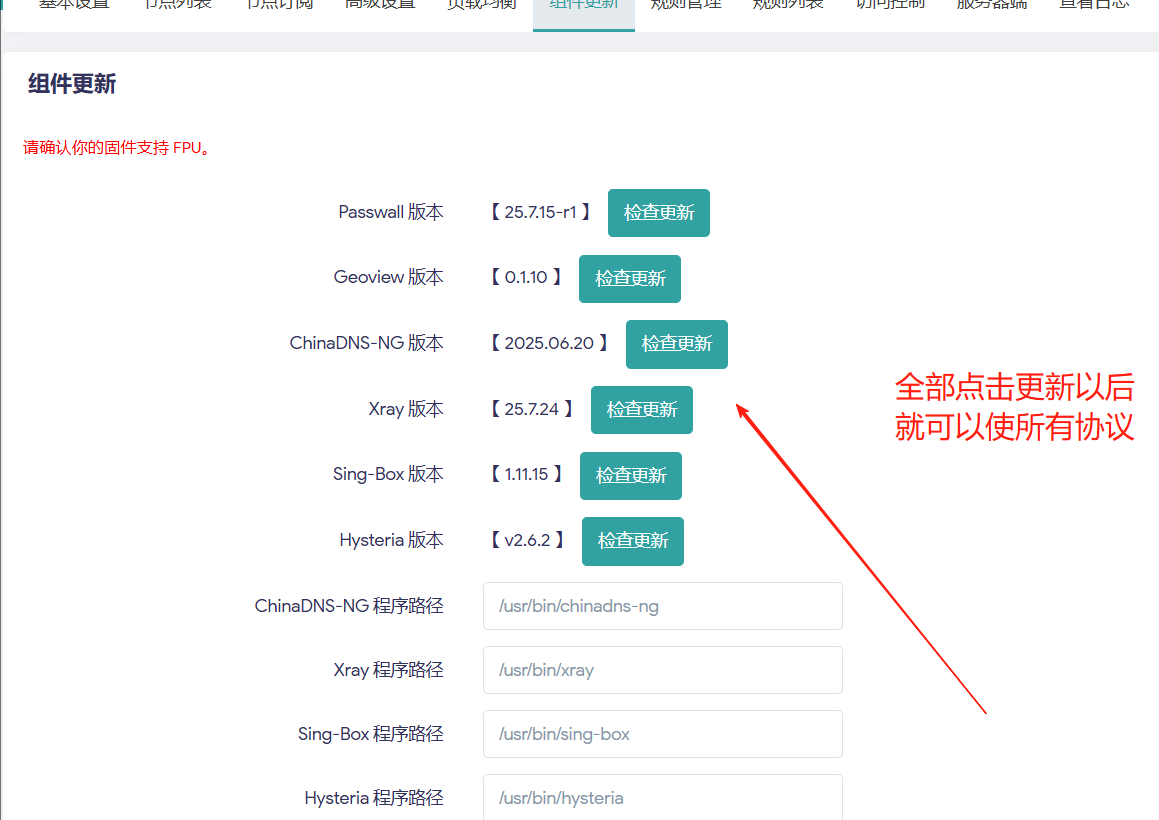Click the "Passwall 版本" label
1159x820 pixels.
tap(391, 212)
